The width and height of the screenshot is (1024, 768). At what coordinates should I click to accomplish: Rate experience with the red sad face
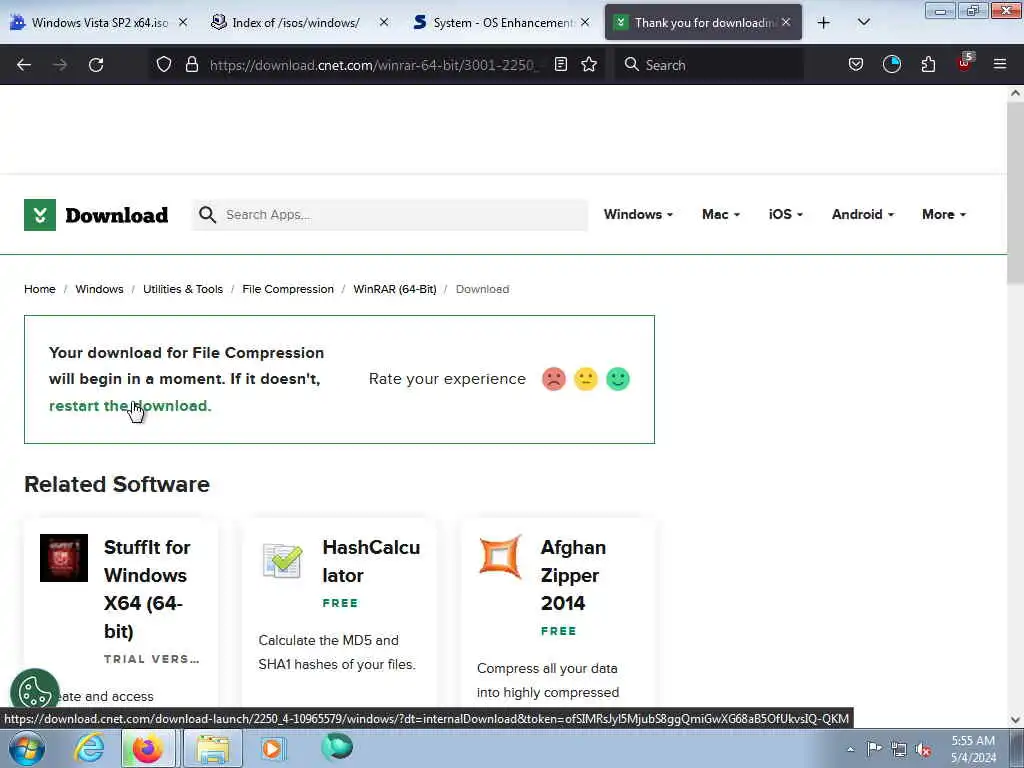pyautogui.click(x=553, y=379)
